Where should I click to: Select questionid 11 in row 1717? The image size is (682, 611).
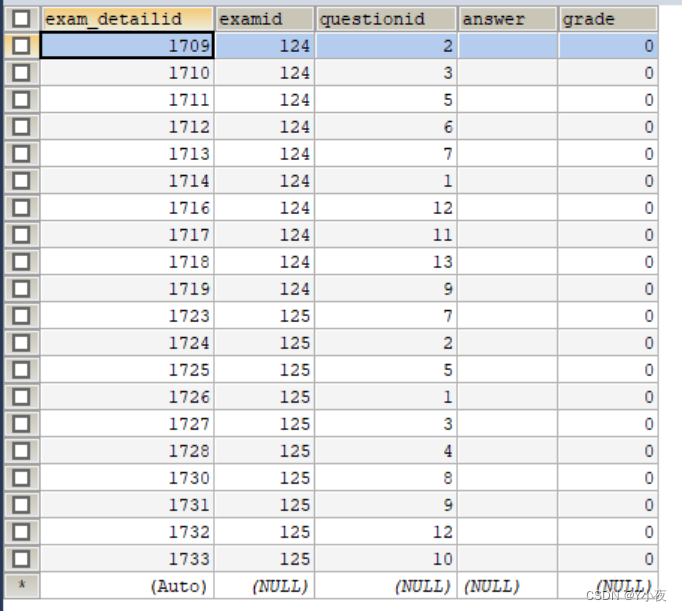point(386,235)
